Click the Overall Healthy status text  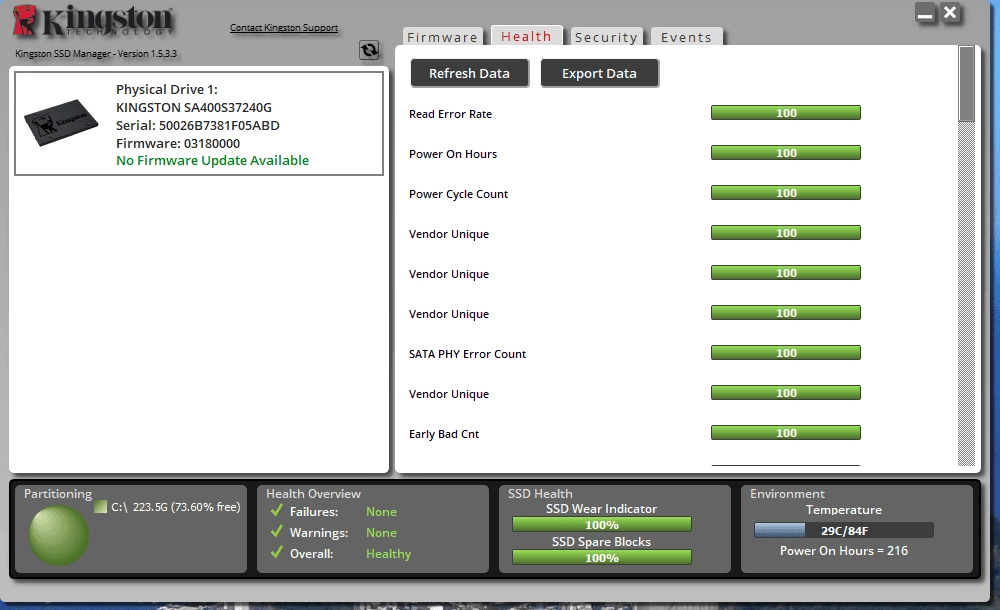click(388, 554)
